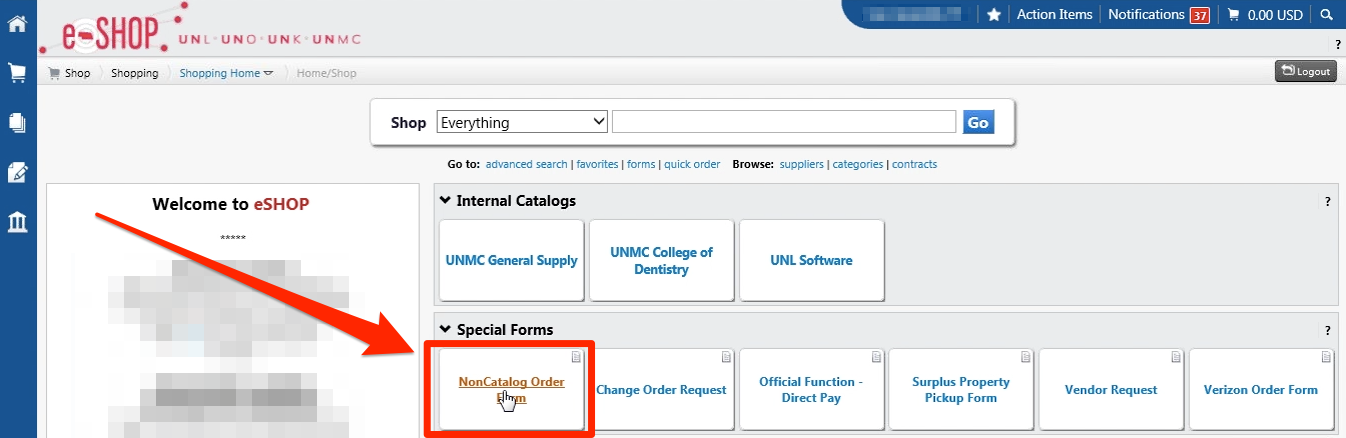Open the shopping cart sidebar icon

17,73
